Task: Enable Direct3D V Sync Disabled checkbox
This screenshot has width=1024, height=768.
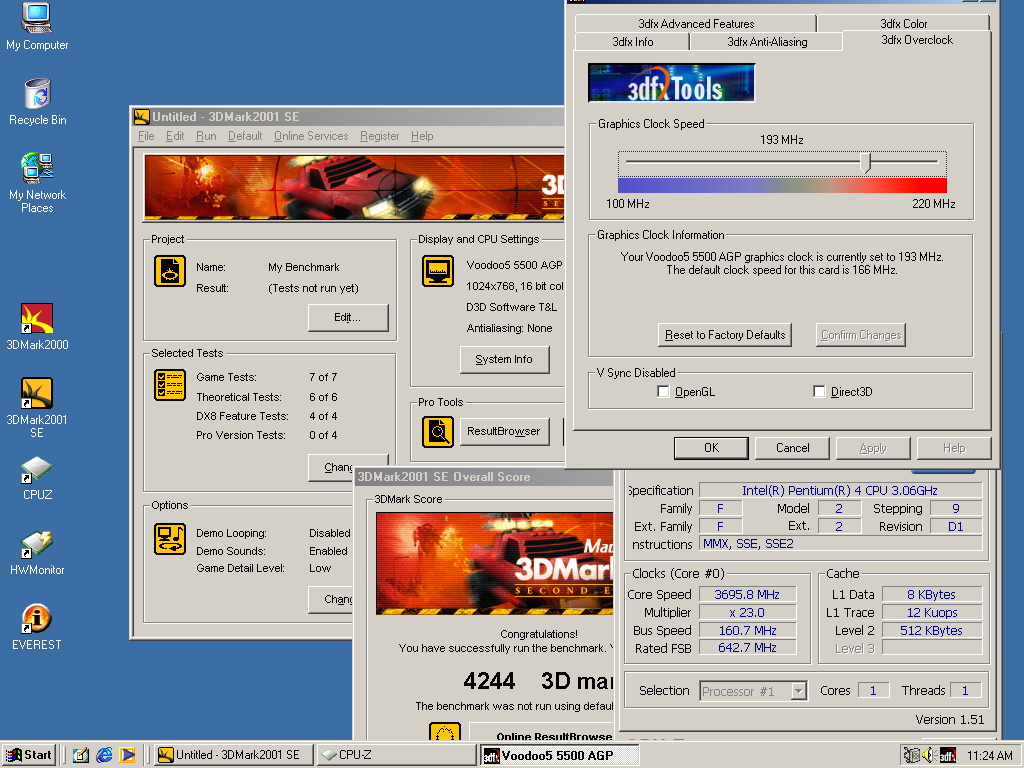Action: pos(819,392)
